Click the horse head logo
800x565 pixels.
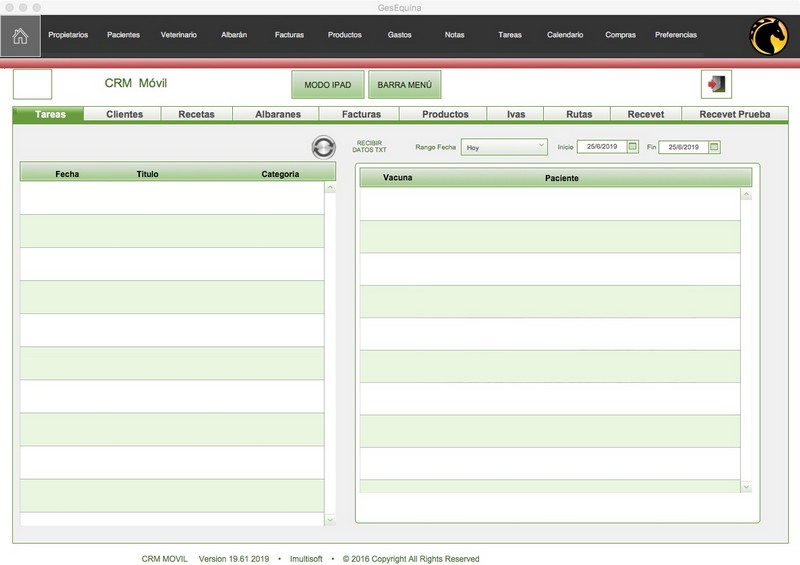768,37
